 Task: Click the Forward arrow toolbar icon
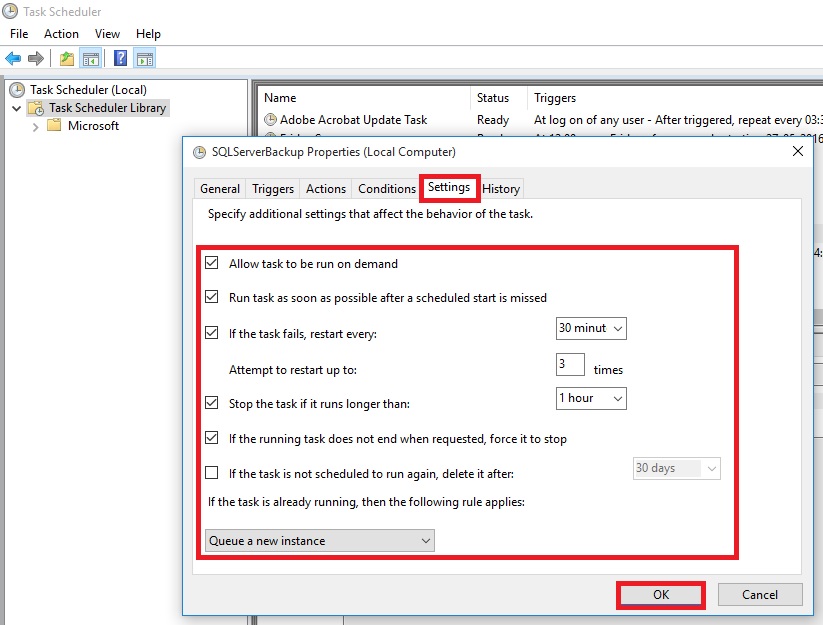[36, 58]
